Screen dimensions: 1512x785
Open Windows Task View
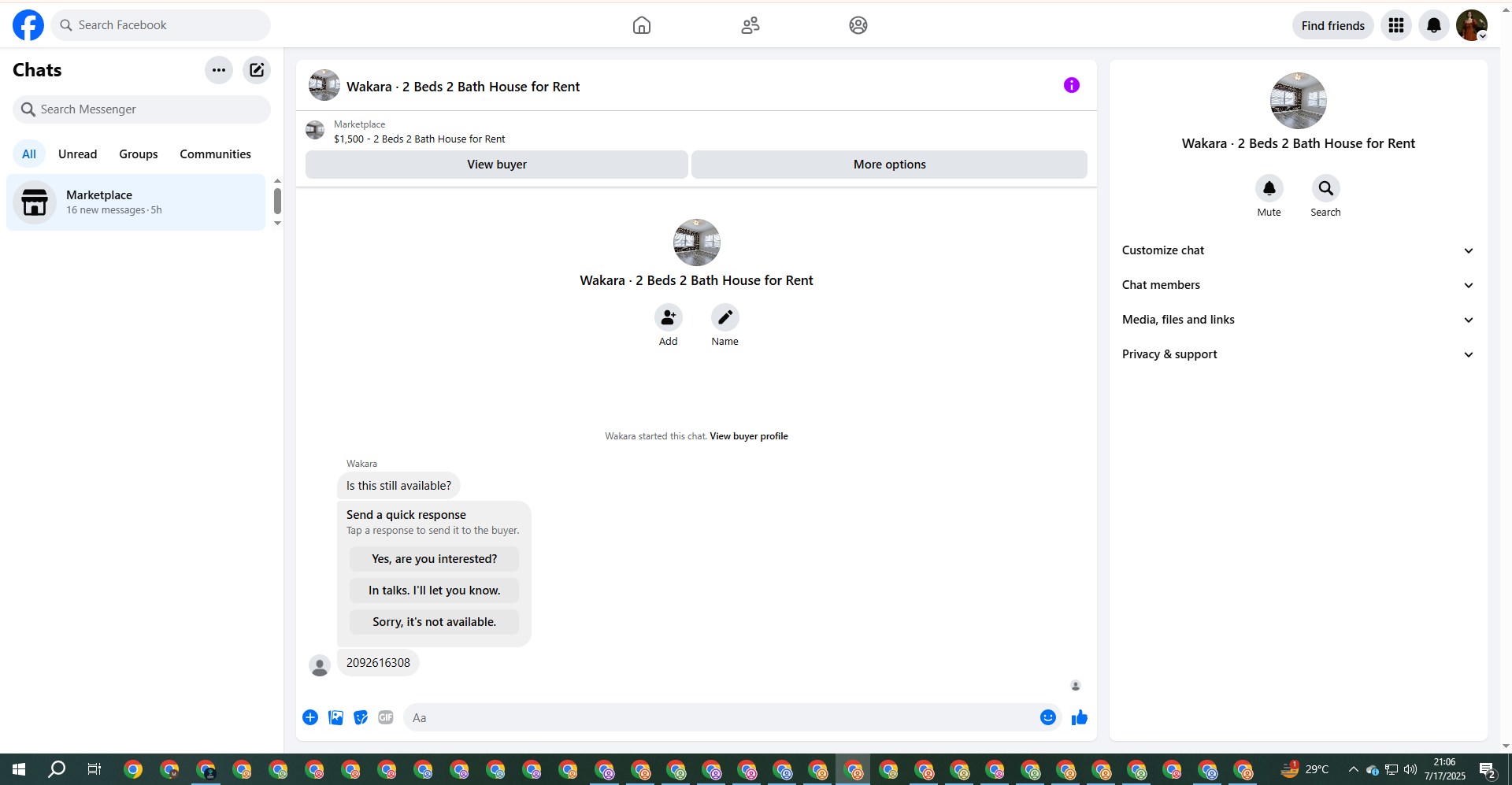(x=94, y=769)
